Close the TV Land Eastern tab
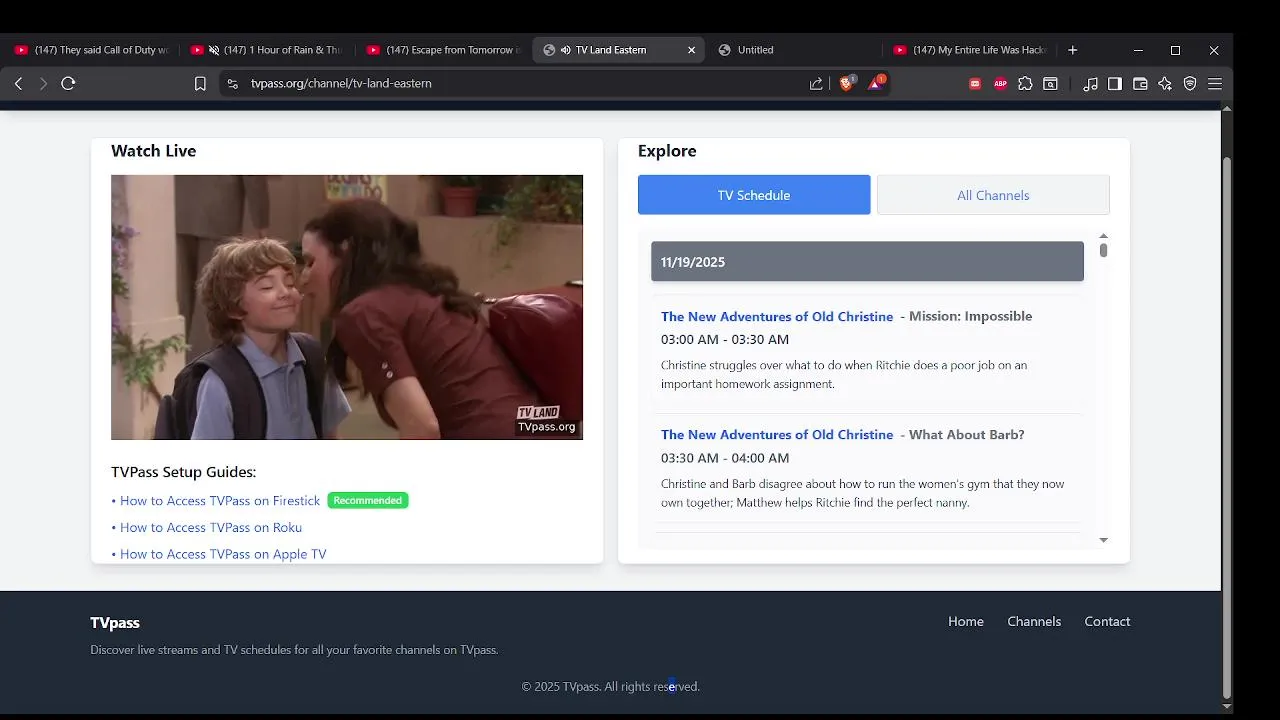 (691, 50)
